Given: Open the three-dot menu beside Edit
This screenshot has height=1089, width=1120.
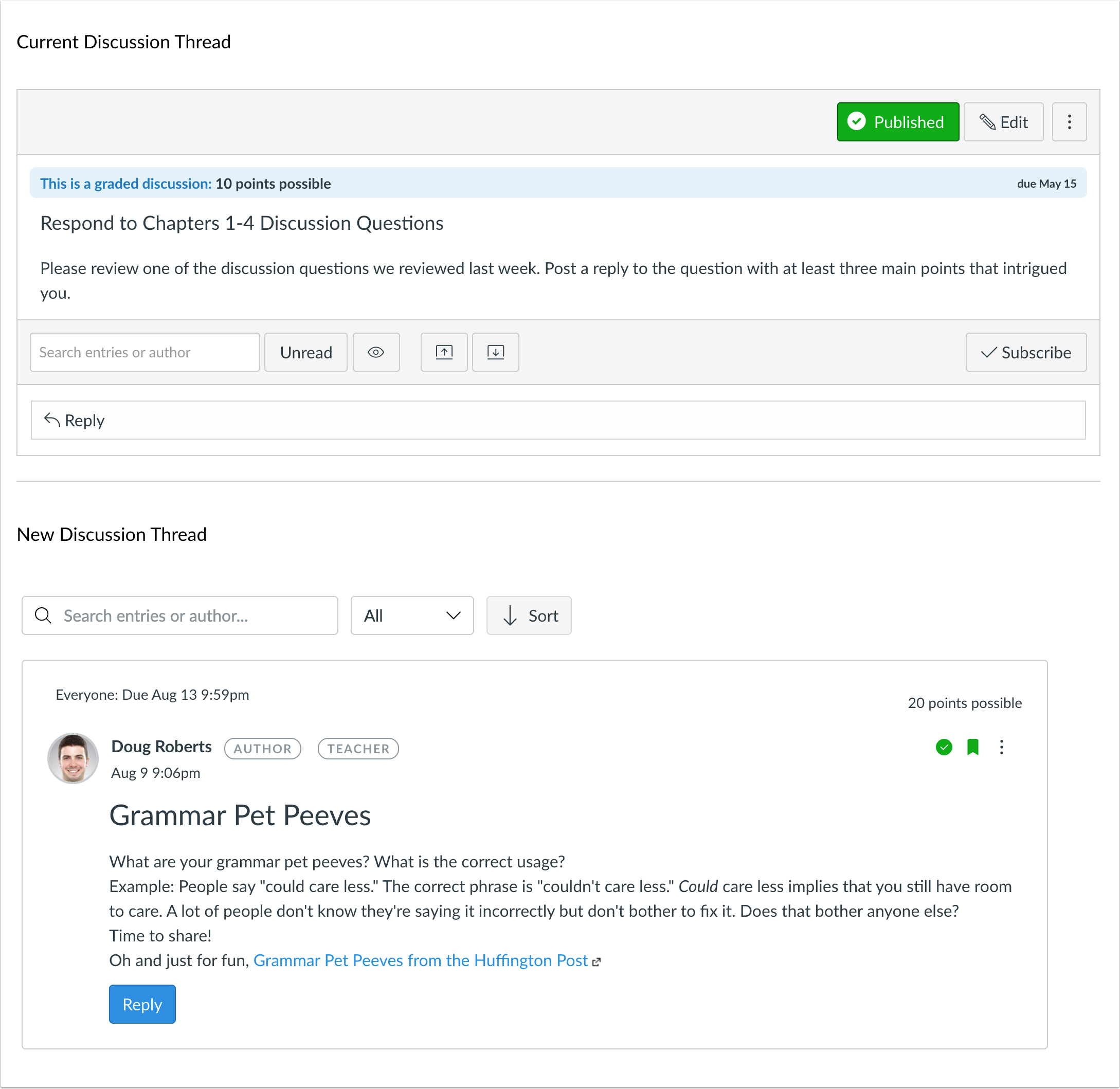Looking at the screenshot, I should click(x=1069, y=122).
